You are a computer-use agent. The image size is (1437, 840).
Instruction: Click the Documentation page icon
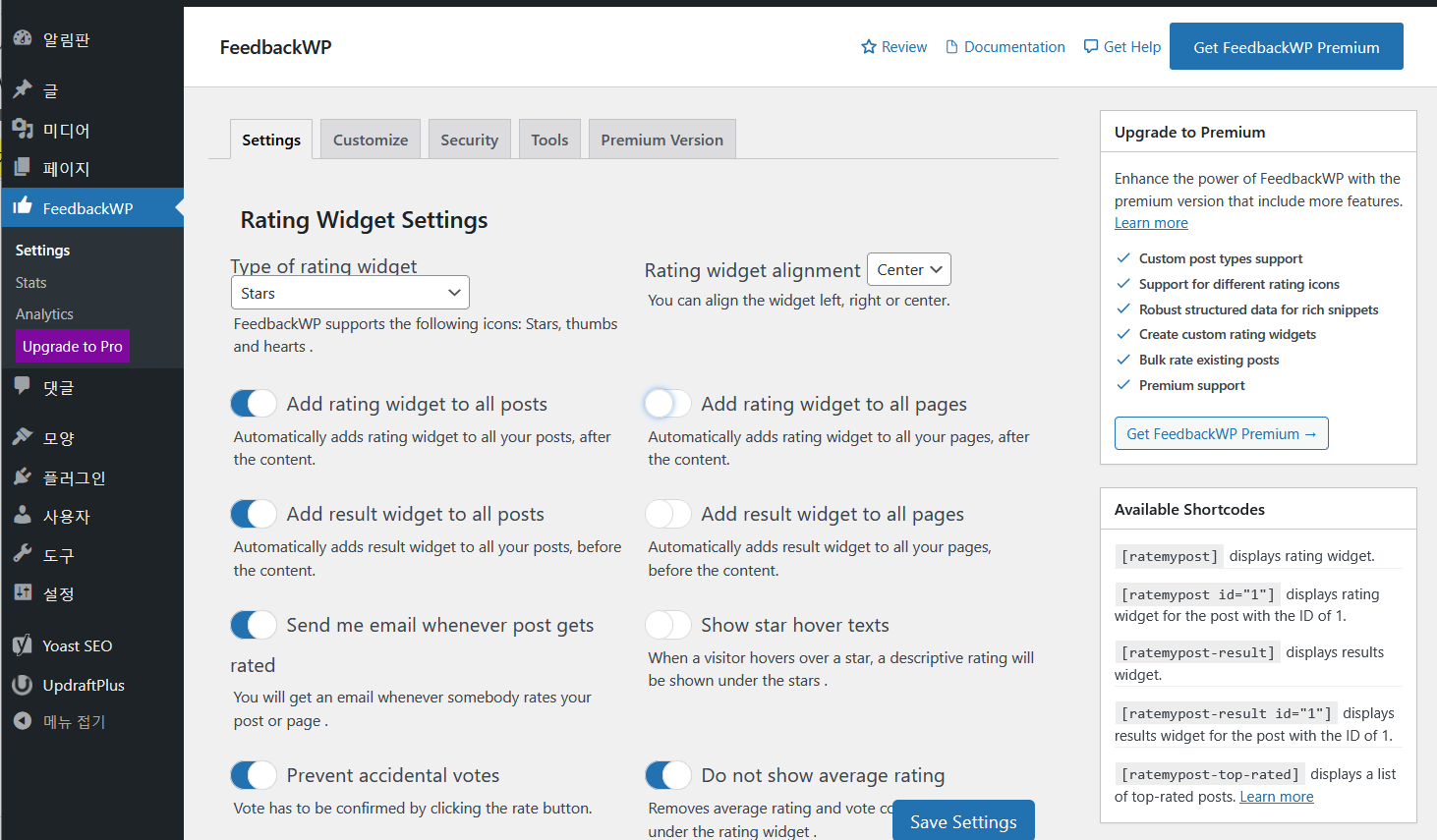pyautogui.click(x=951, y=46)
